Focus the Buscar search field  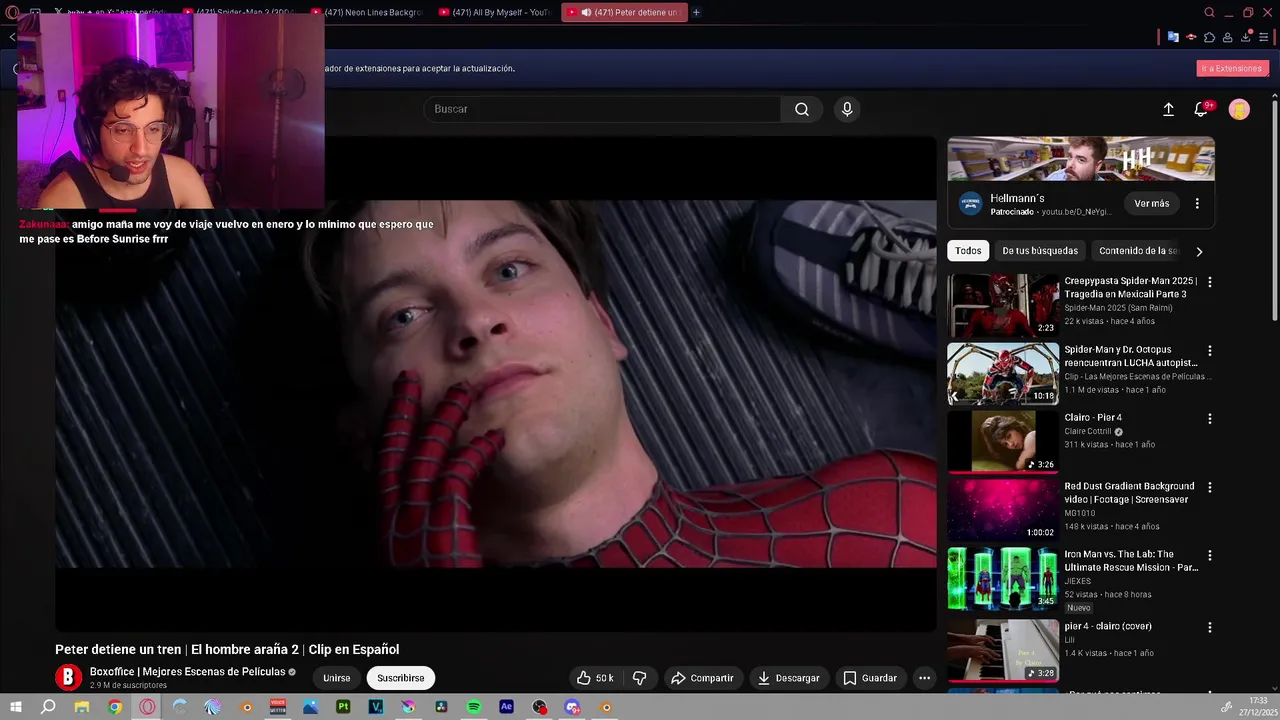pos(602,109)
